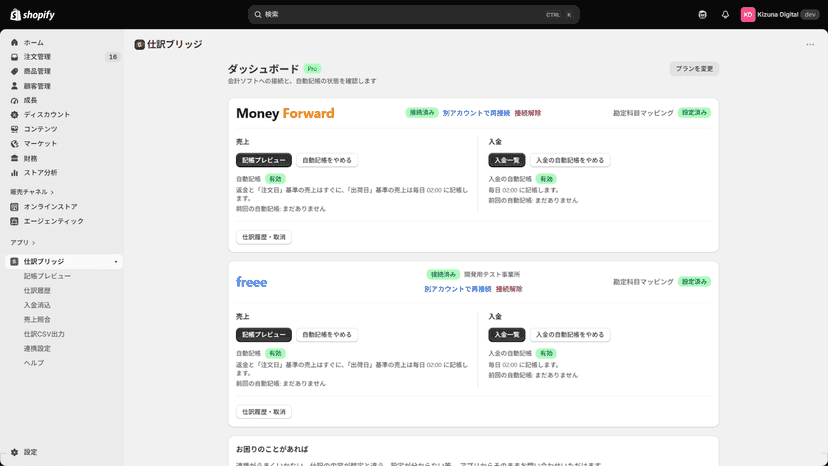
Task: Click 接続解除 for freee
Action: click(x=509, y=289)
